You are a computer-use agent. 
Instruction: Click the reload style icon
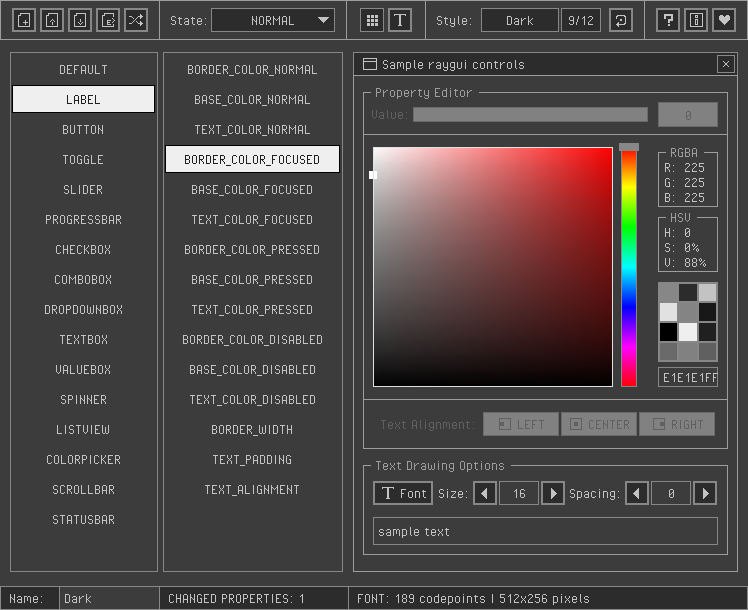tap(621, 20)
